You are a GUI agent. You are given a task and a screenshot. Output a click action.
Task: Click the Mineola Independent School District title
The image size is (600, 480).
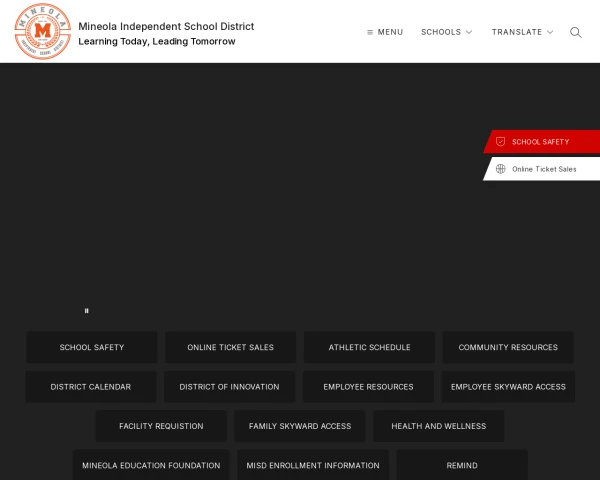166,26
